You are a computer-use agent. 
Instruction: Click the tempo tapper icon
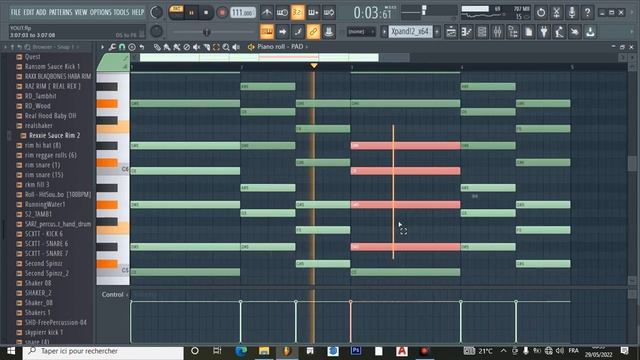tap(560, 31)
